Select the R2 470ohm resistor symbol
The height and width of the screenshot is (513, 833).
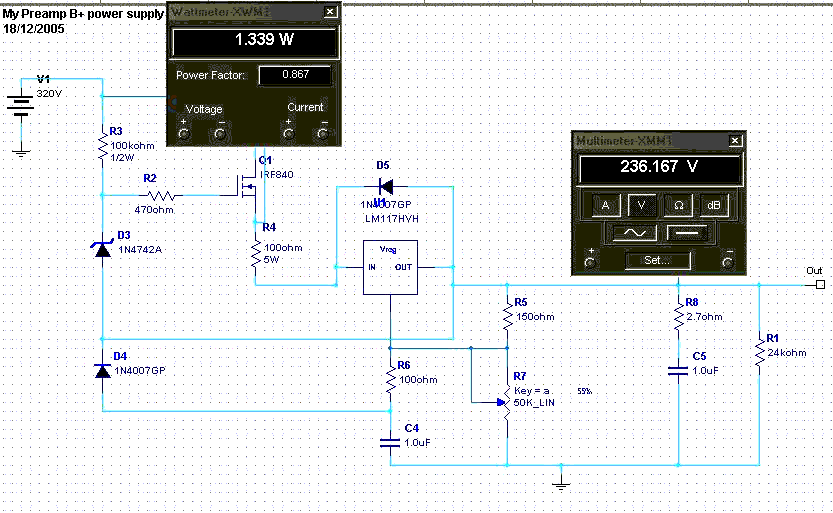(x=160, y=195)
